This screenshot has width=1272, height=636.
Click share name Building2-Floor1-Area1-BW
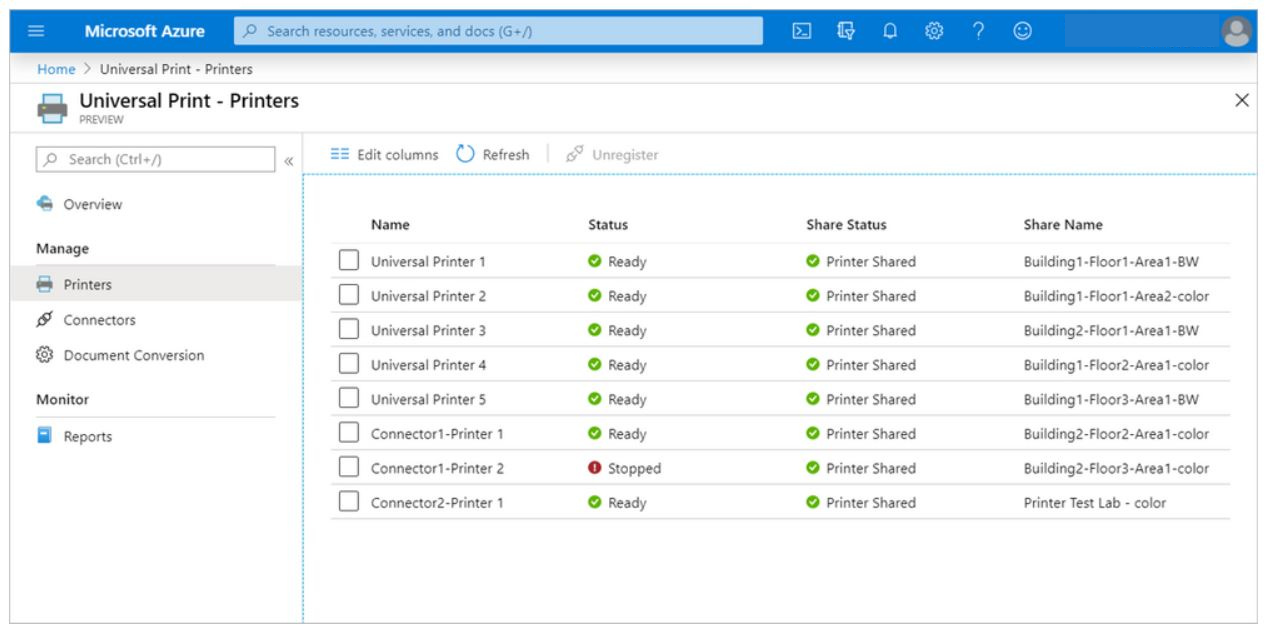[1109, 330]
